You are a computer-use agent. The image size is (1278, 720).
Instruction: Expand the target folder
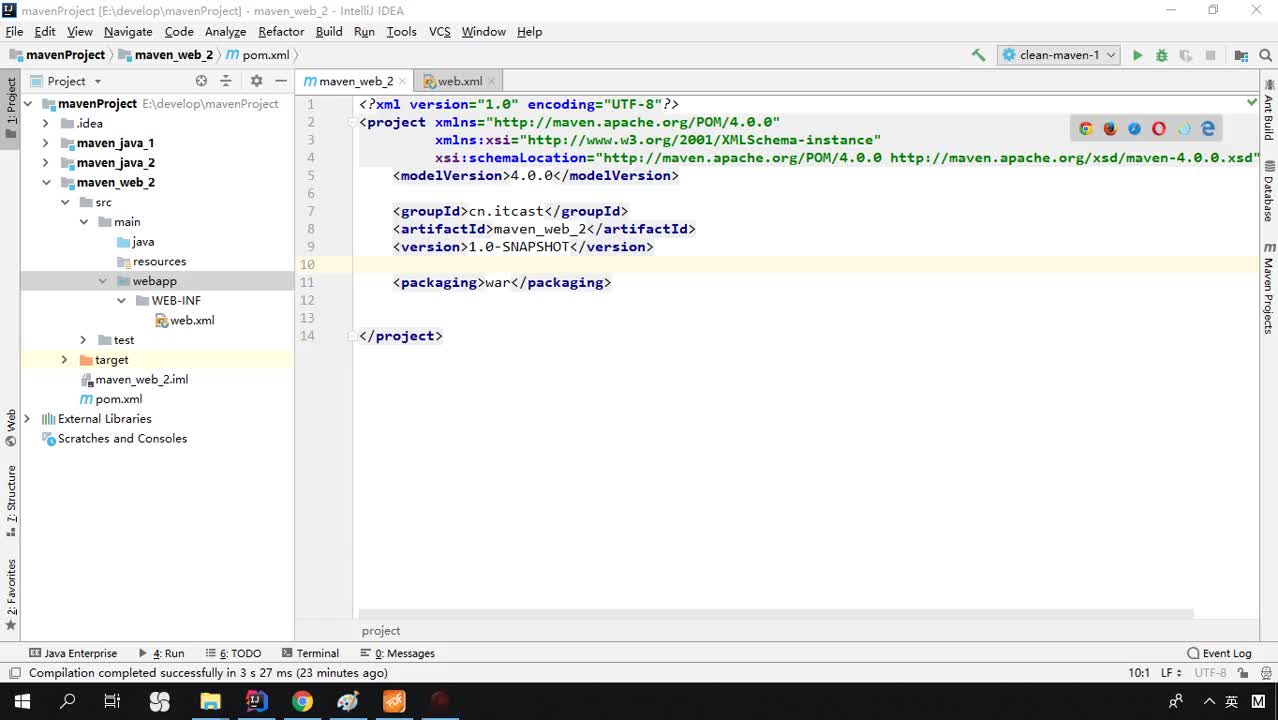pyautogui.click(x=64, y=360)
